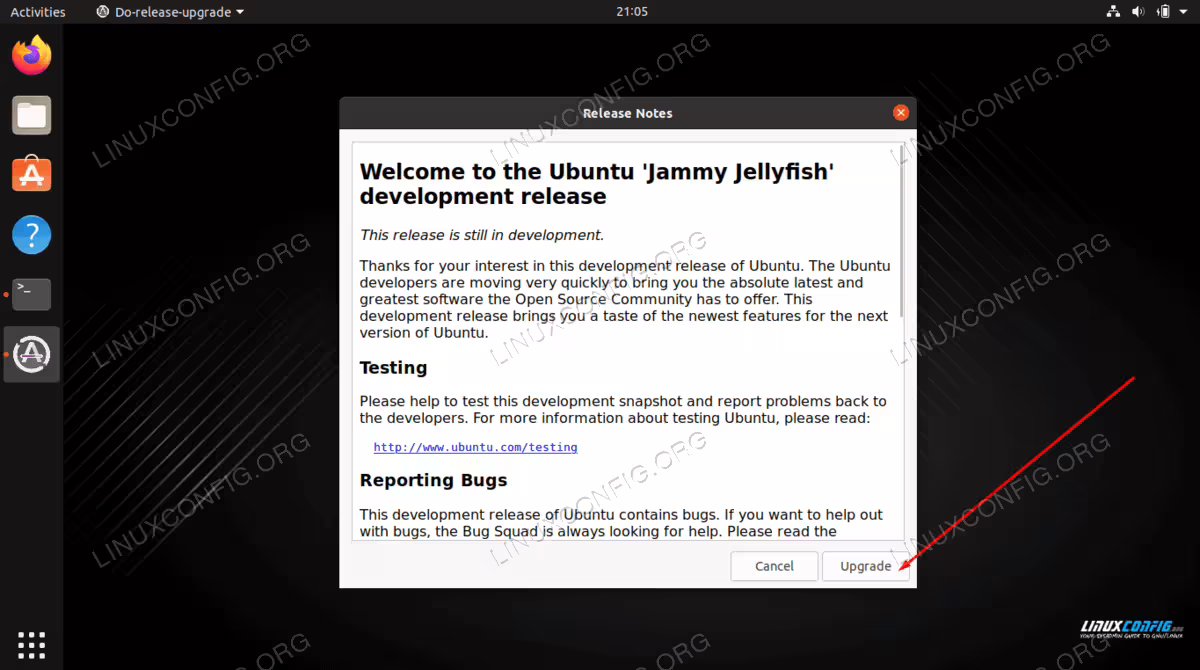
Task: Open the volume speaker indicator
Action: pos(1138,12)
